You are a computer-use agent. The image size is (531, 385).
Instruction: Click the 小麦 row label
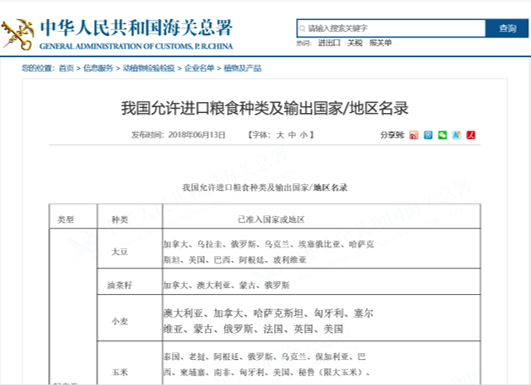pyautogui.click(x=120, y=321)
